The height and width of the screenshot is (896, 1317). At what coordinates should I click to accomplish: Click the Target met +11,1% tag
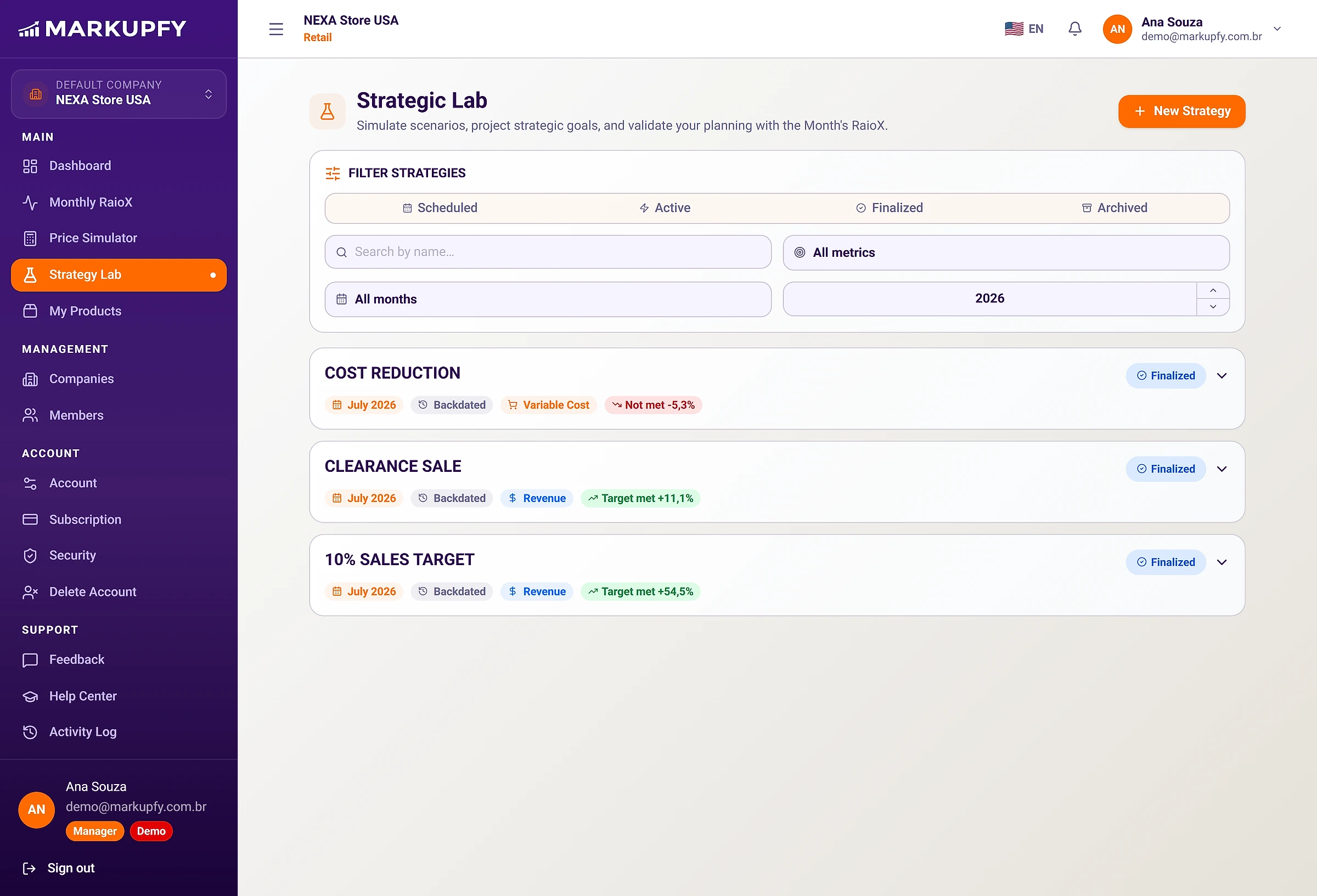pyautogui.click(x=640, y=499)
